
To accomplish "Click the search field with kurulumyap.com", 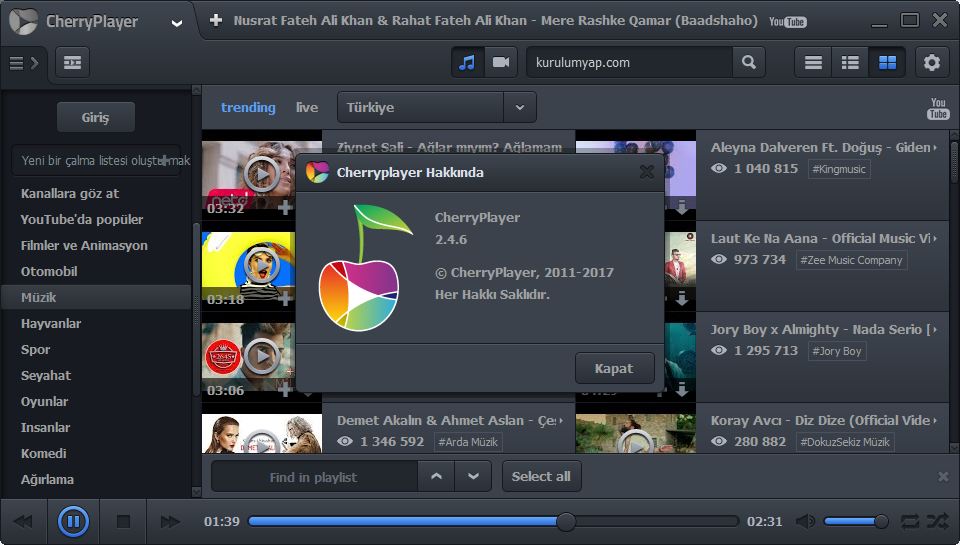I will click(x=629, y=62).
